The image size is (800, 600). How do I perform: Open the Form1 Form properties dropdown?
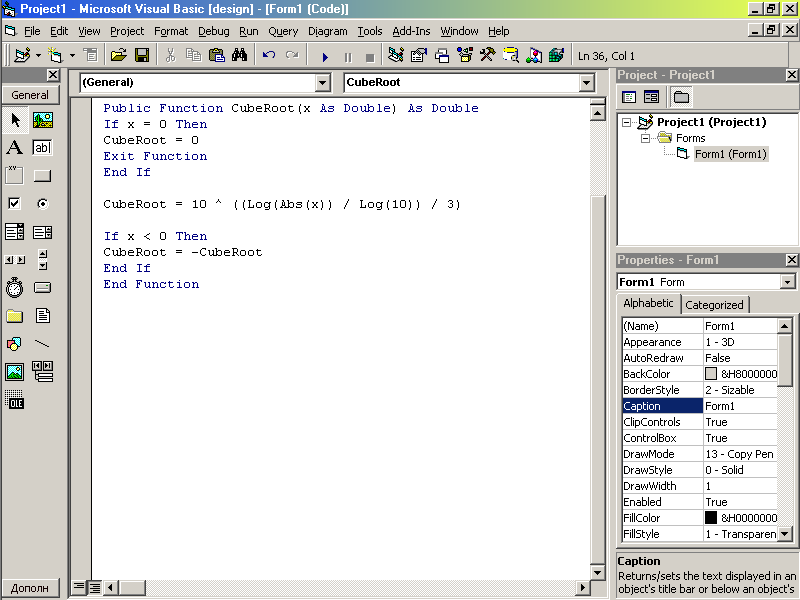[x=788, y=282]
